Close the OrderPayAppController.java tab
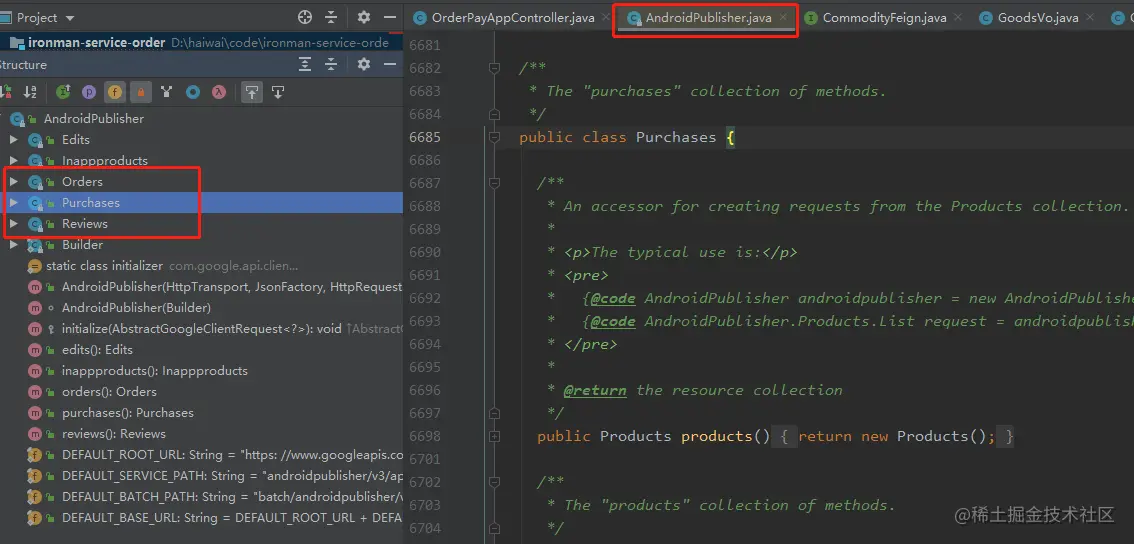The width and height of the screenshot is (1134, 544). click(x=605, y=17)
